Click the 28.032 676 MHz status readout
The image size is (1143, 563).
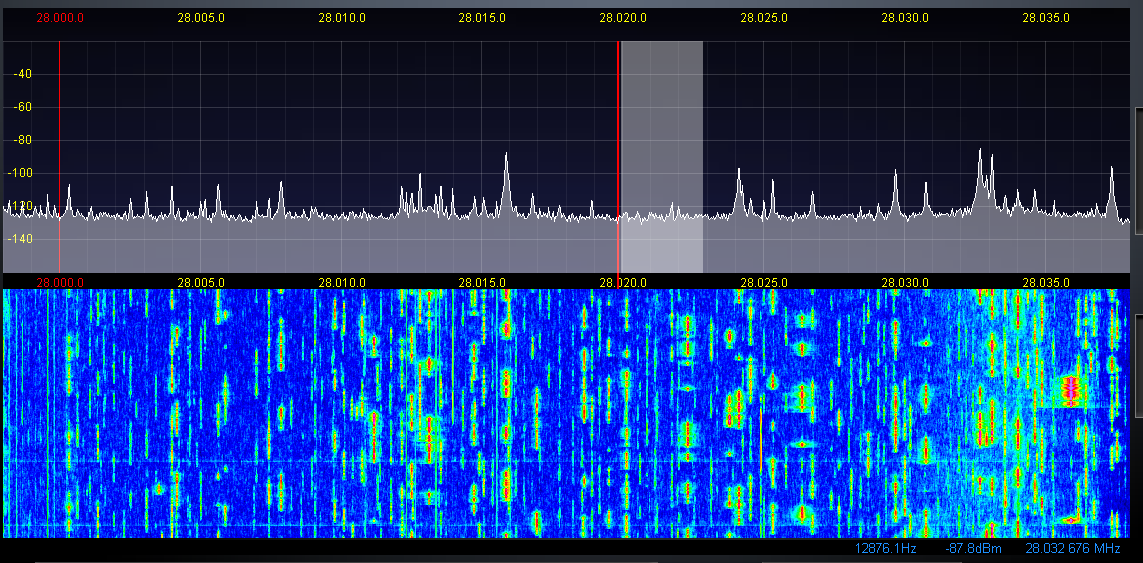[x=1073, y=548]
